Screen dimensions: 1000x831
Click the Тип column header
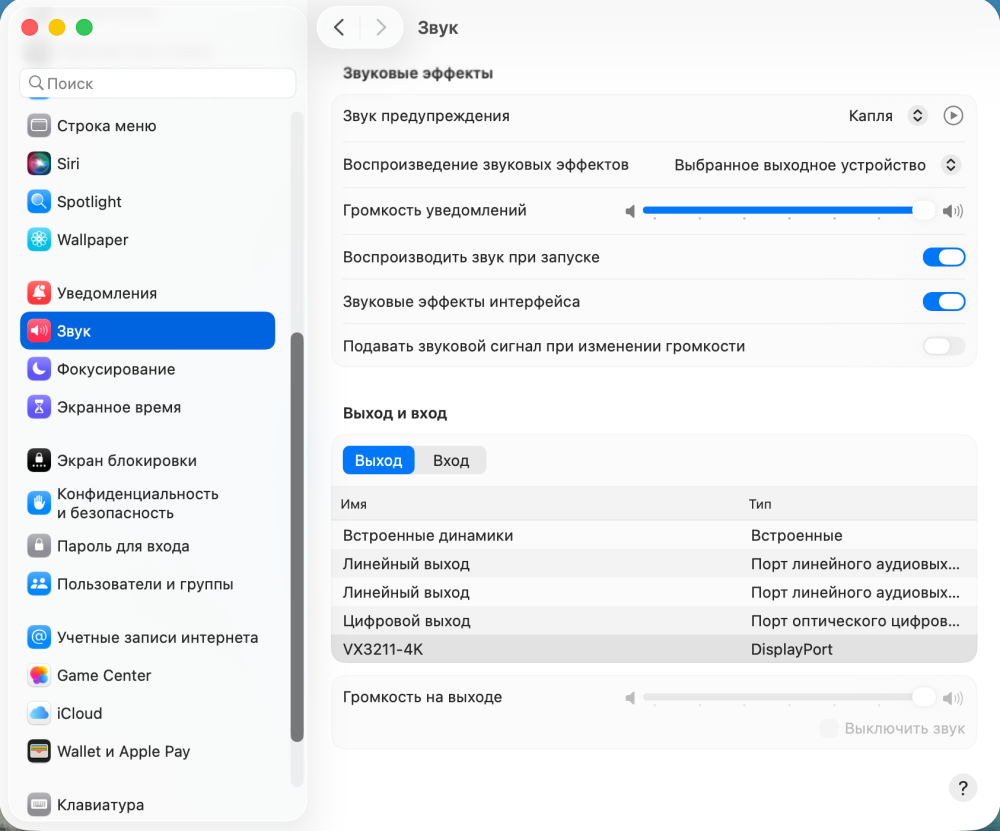[760, 504]
